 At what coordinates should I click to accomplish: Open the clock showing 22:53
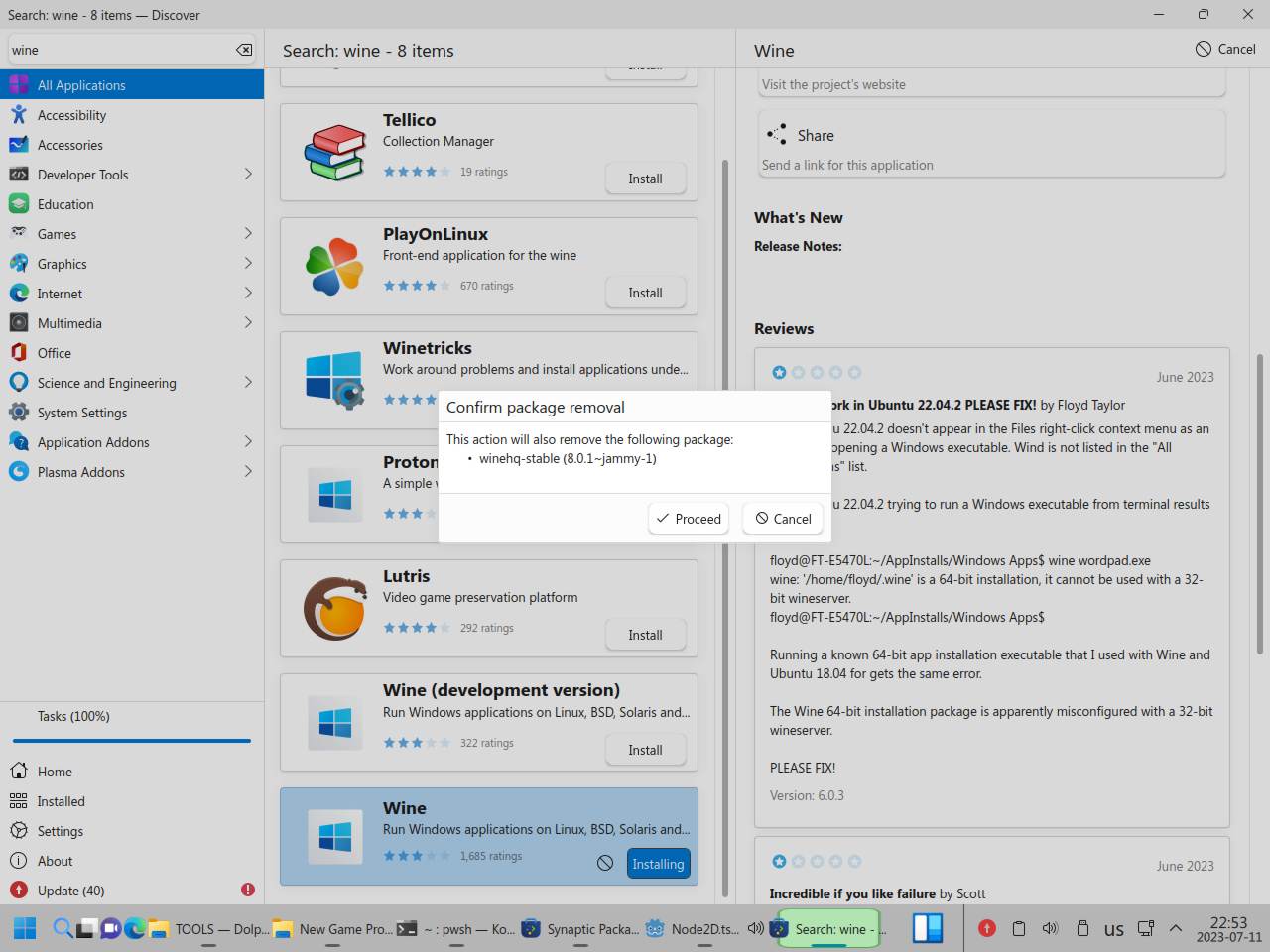tap(1228, 929)
